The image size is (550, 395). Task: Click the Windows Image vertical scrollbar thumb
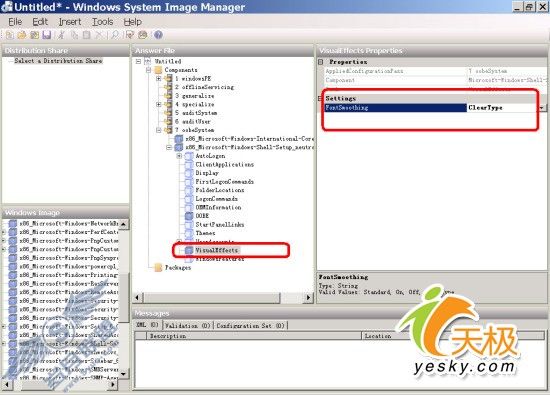click(x=123, y=296)
